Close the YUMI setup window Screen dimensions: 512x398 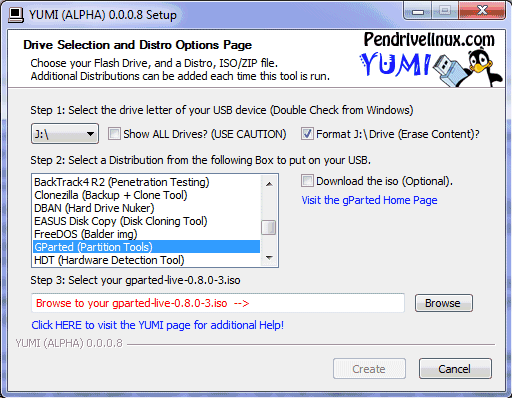tap(482, 11)
